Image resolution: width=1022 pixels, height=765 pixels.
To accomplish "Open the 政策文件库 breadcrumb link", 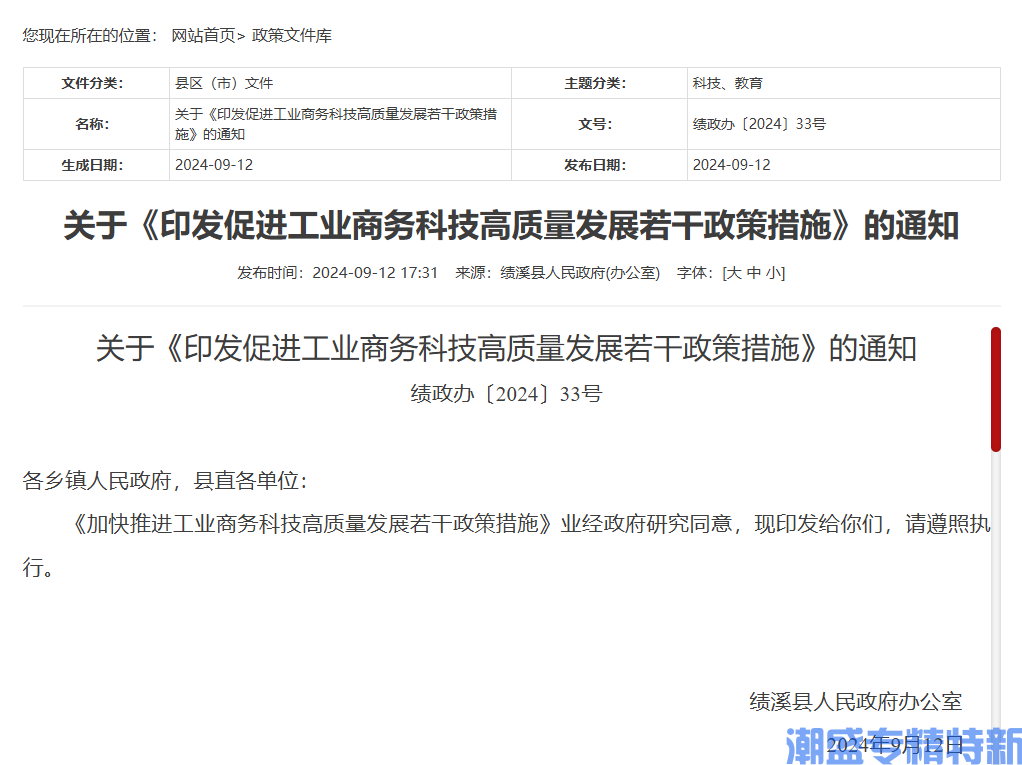I will pyautogui.click(x=292, y=35).
